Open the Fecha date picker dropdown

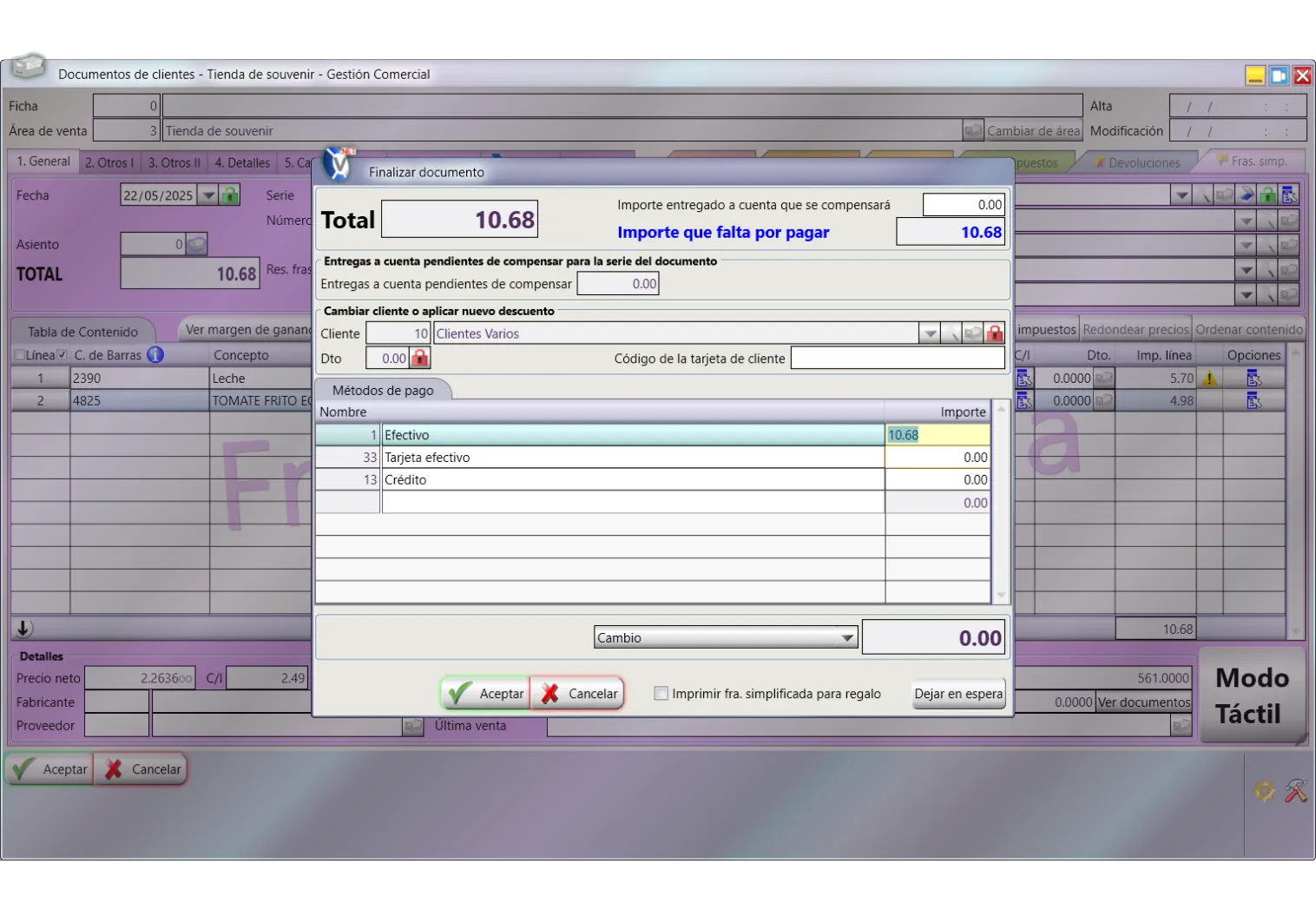pos(208,195)
